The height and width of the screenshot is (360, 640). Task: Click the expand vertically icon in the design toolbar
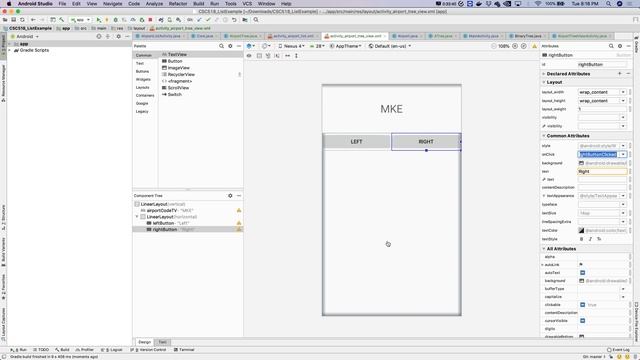pyautogui.click(x=296, y=56)
